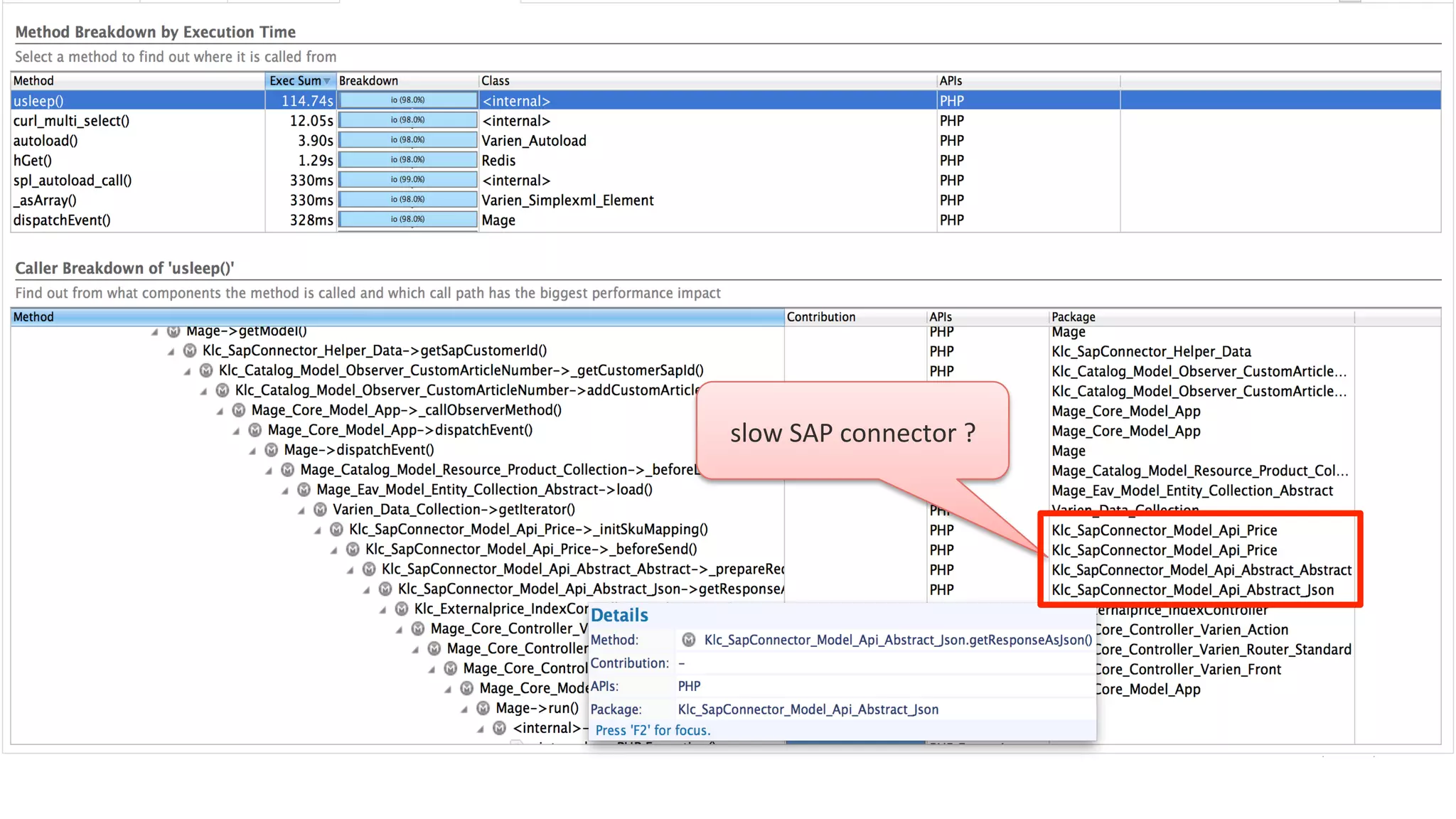The height and width of the screenshot is (819, 1456).
Task: Click the Breakdown column header
Action: (407, 81)
